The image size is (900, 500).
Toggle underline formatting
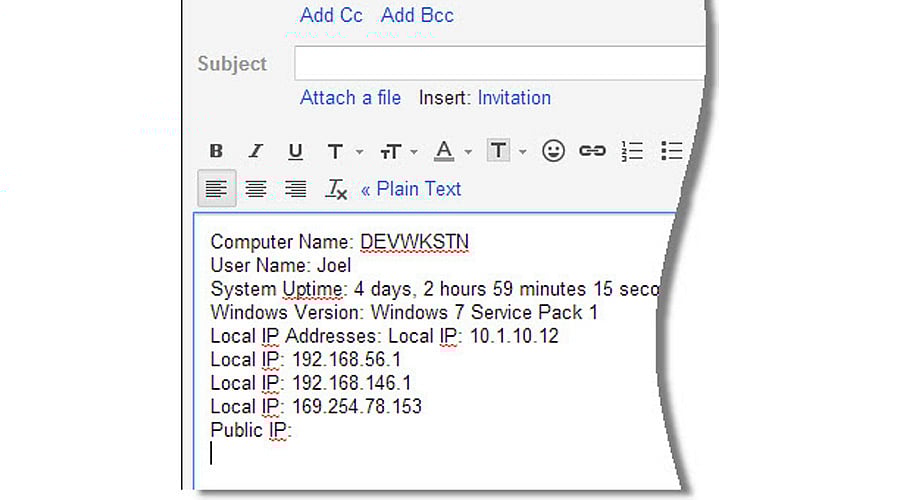click(x=295, y=151)
